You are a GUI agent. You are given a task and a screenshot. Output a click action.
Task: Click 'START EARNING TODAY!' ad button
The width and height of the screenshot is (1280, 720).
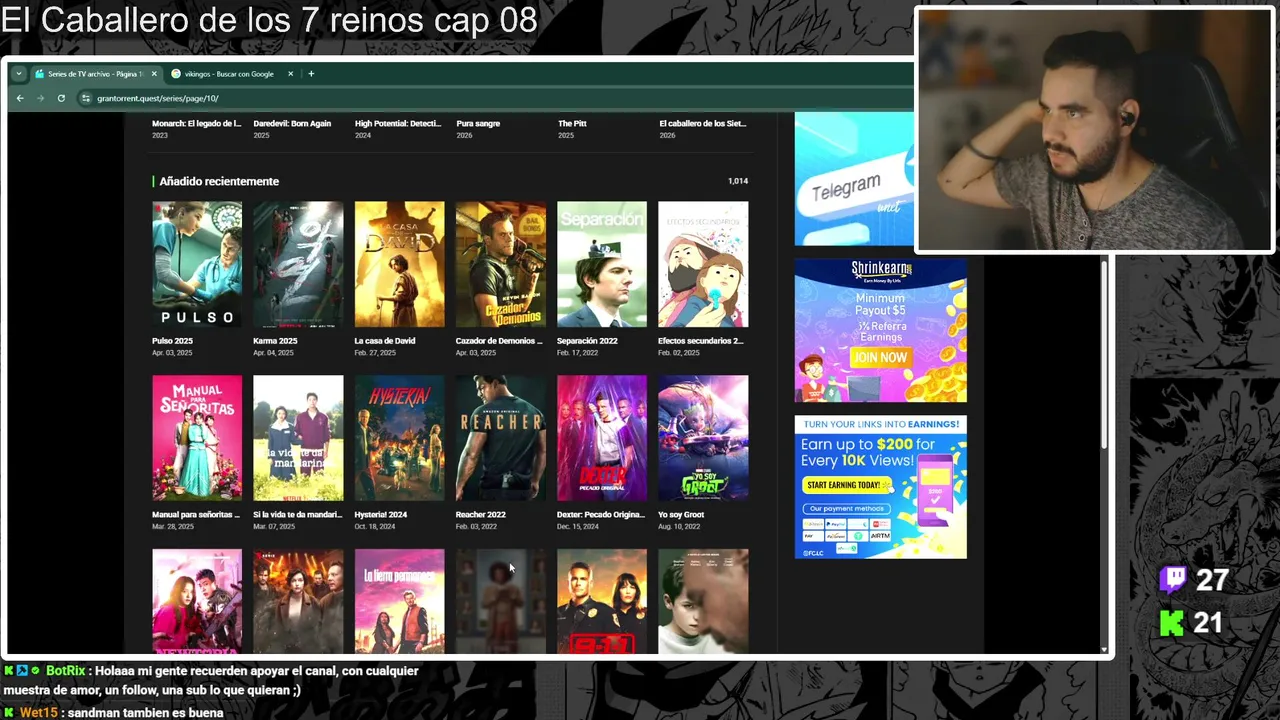point(848,485)
